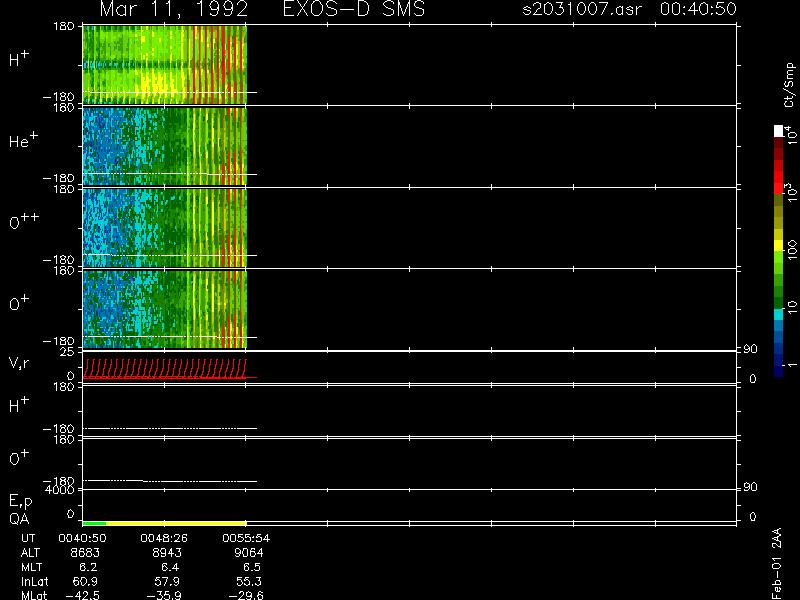800x600 pixels.
Task: Click inside the O+ color spectrogram
Action: tap(164, 310)
